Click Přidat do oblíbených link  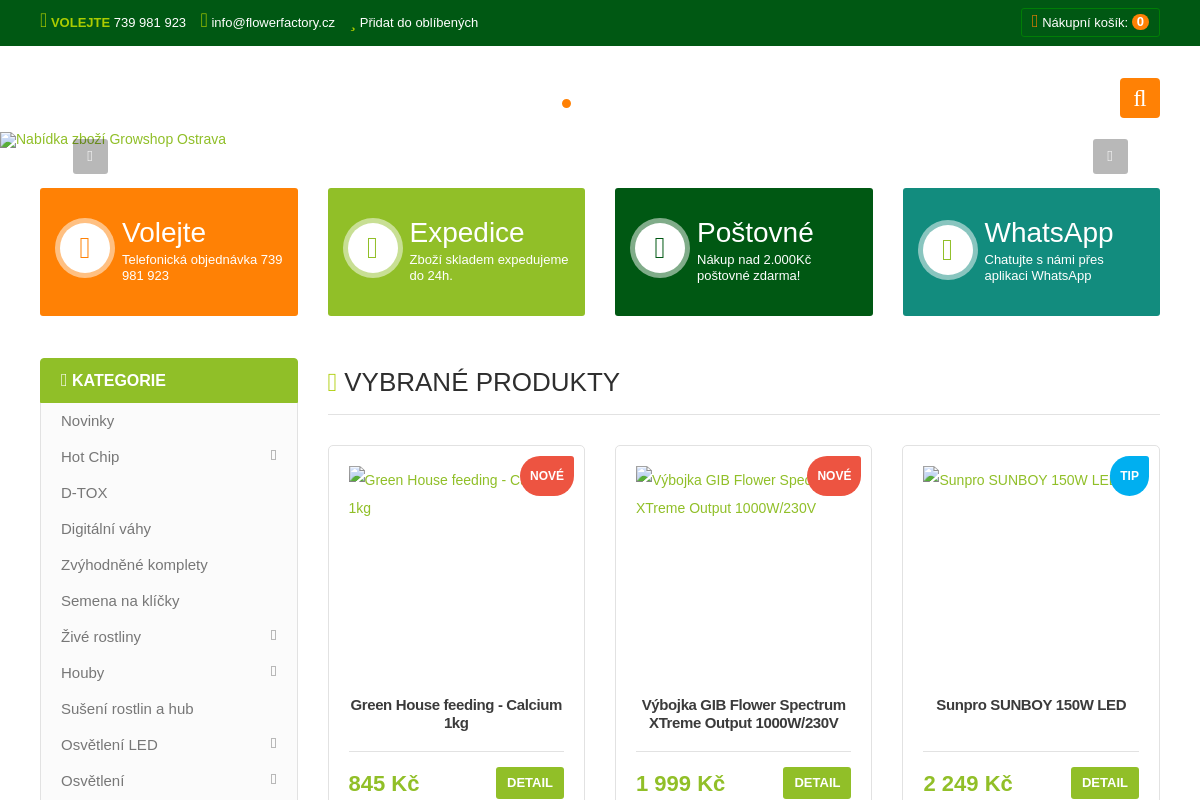pyautogui.click(x=418, y=22)
